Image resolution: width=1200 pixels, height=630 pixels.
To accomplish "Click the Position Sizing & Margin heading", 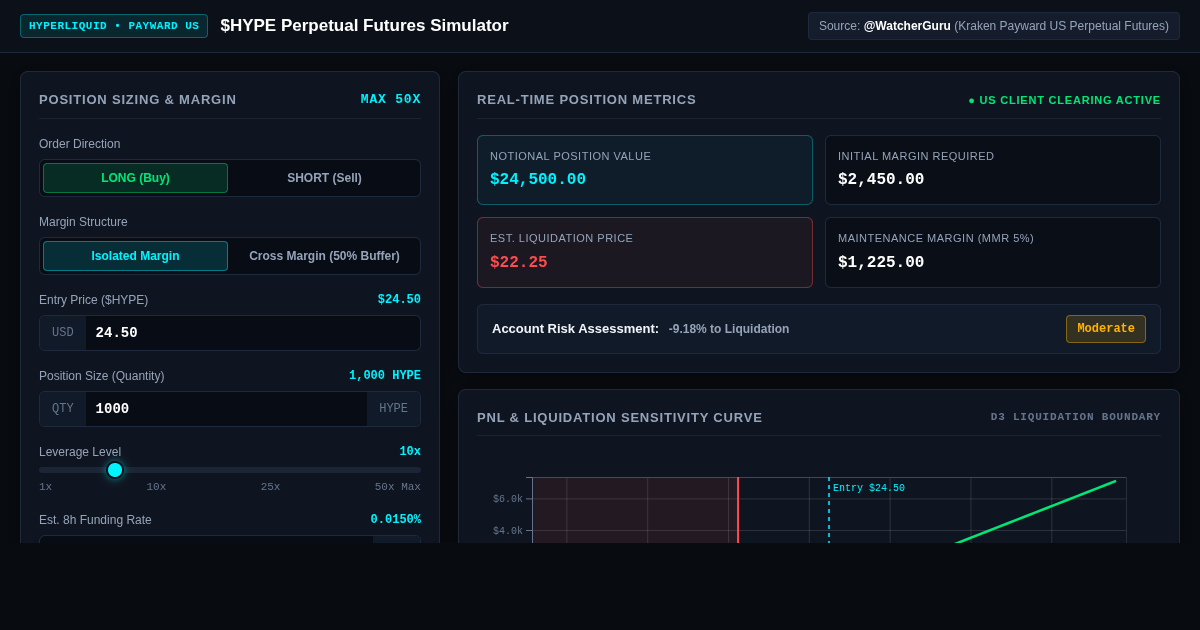I will (138, 100).
